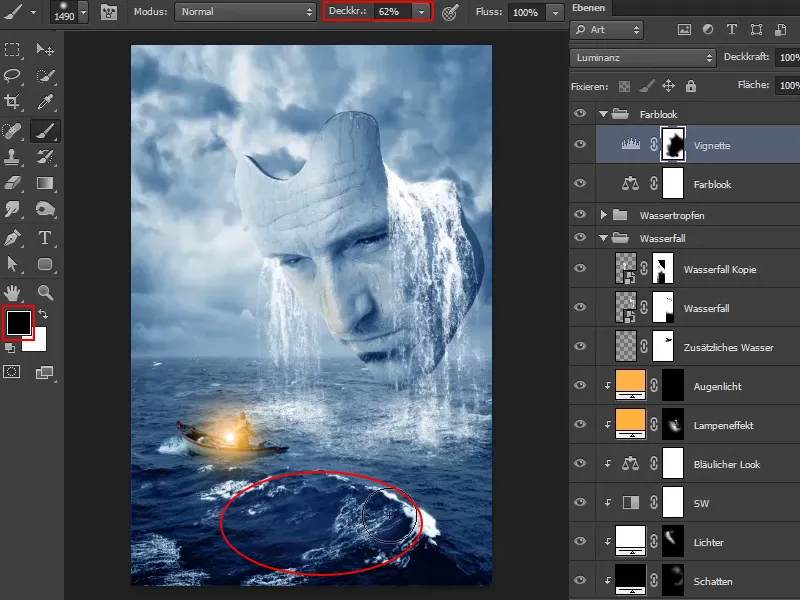
Task: Select the Sponge/Dodge tool
Action: (x=45, y=209)
